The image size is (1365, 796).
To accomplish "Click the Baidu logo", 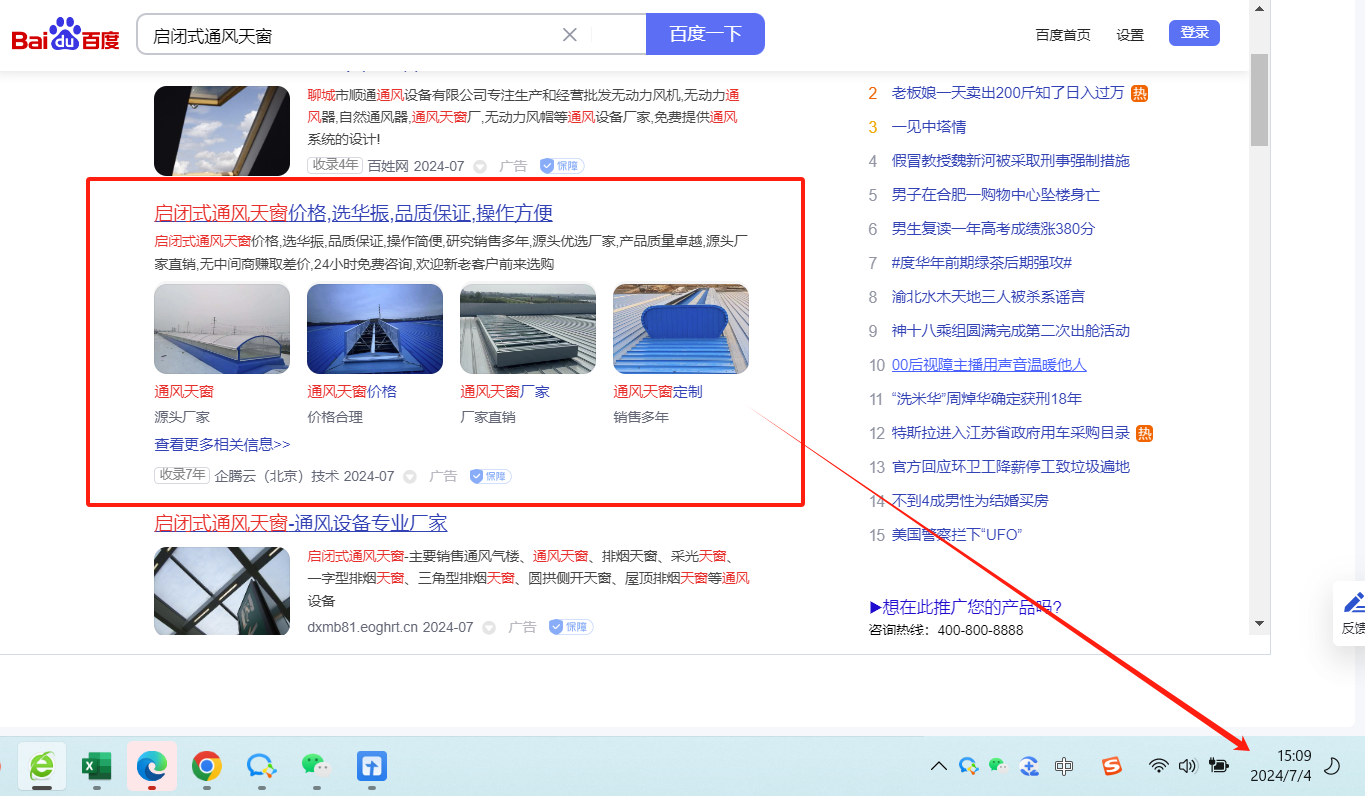I will point(65,36).
